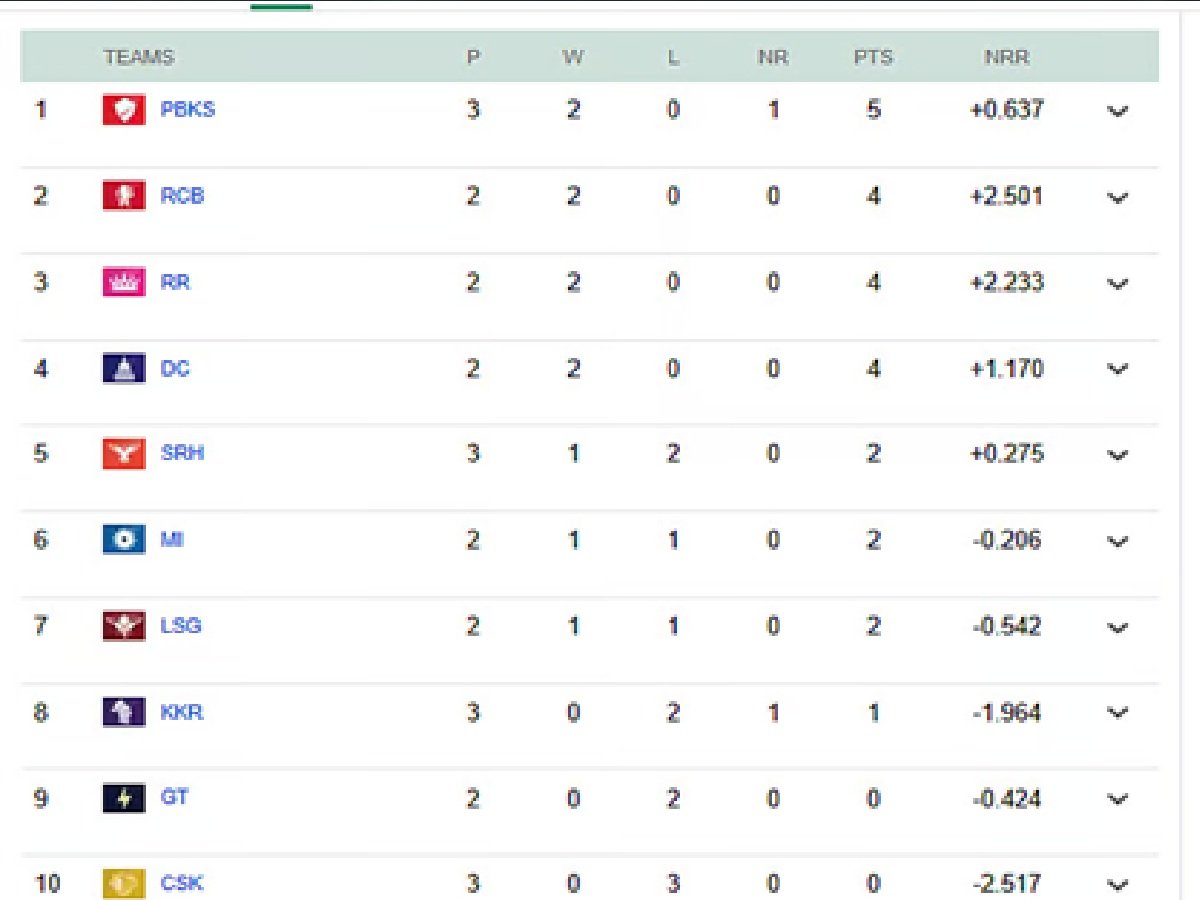Click the SRH orange team logo
The width and height of the screenshot is (1200, 900).
124,454
